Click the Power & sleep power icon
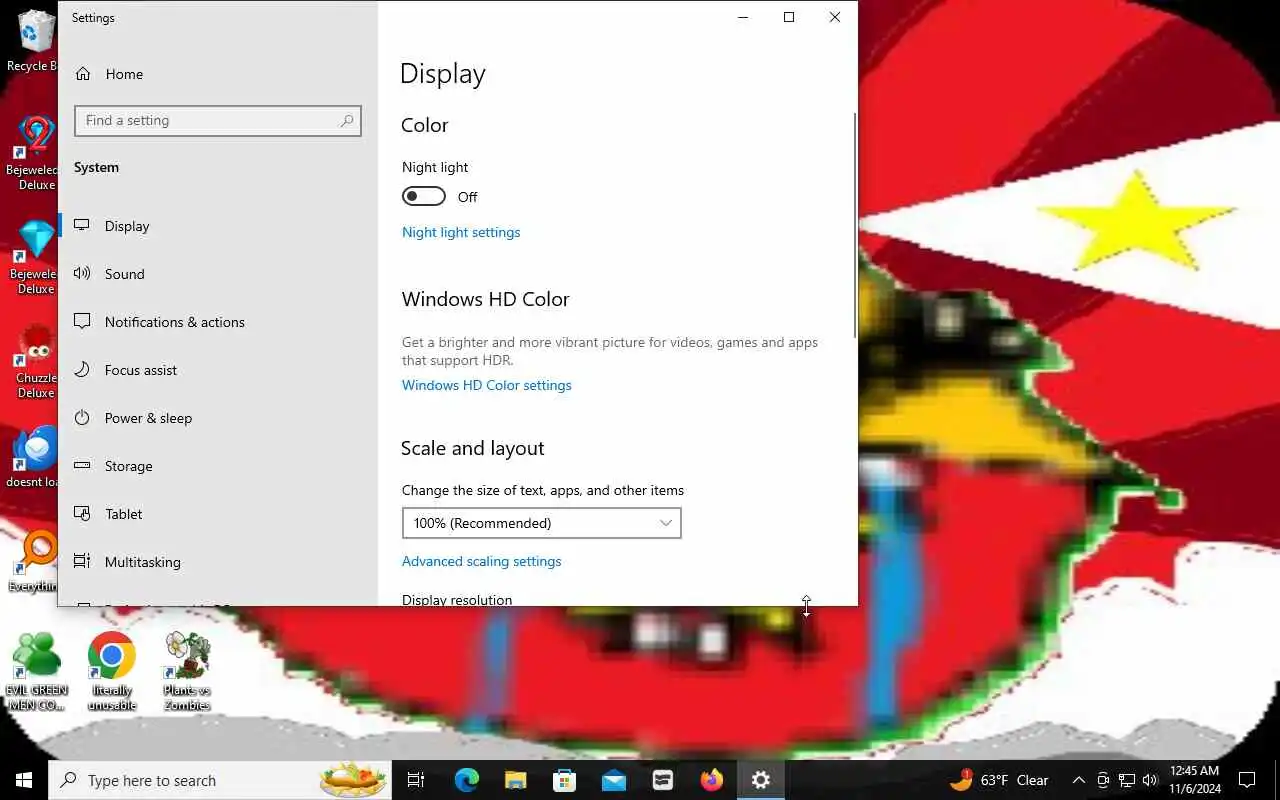This screenshot has width=1280, height=800. click(x=82, y=418)
